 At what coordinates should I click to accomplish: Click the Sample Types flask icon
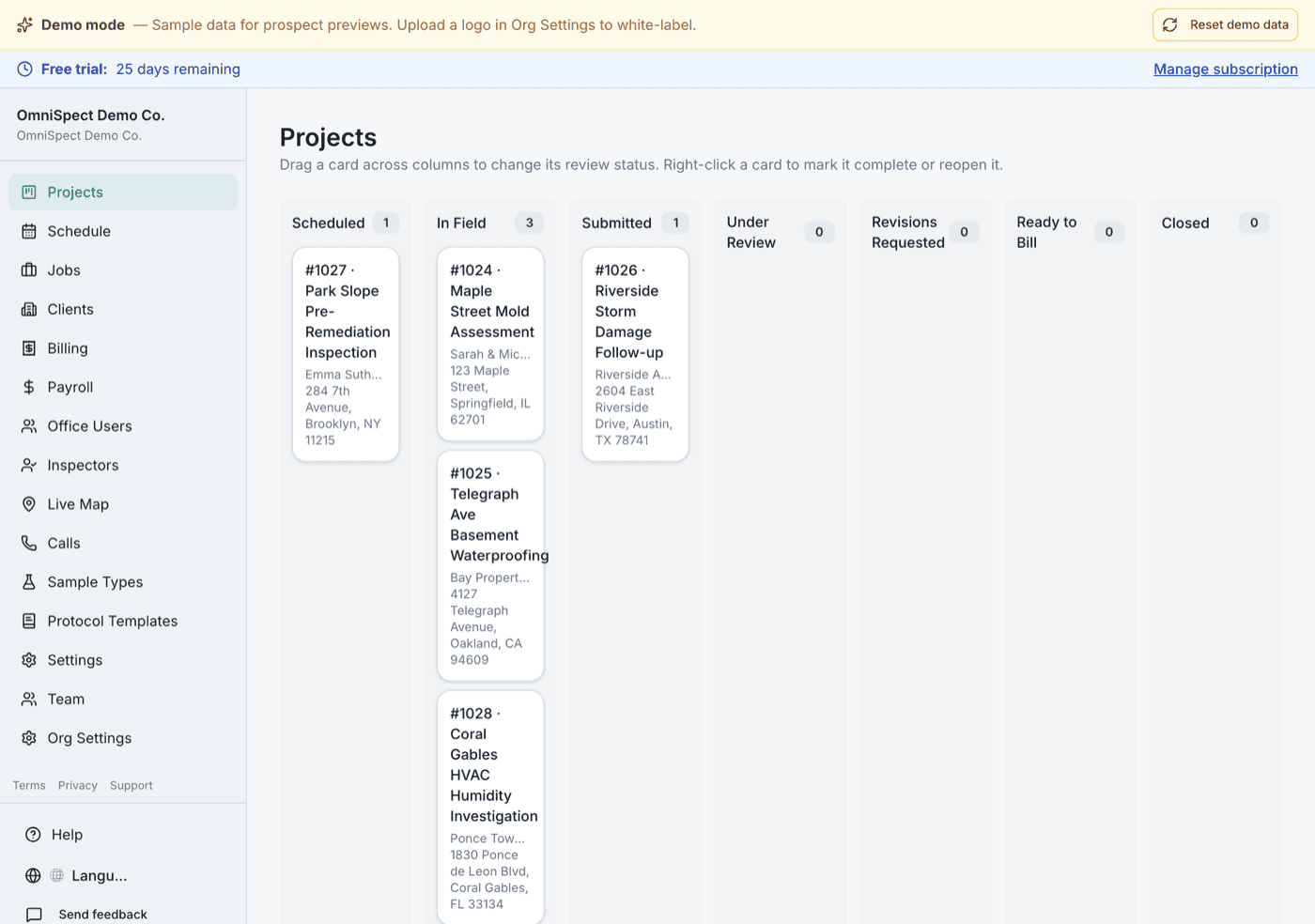[x=29, y=582]
